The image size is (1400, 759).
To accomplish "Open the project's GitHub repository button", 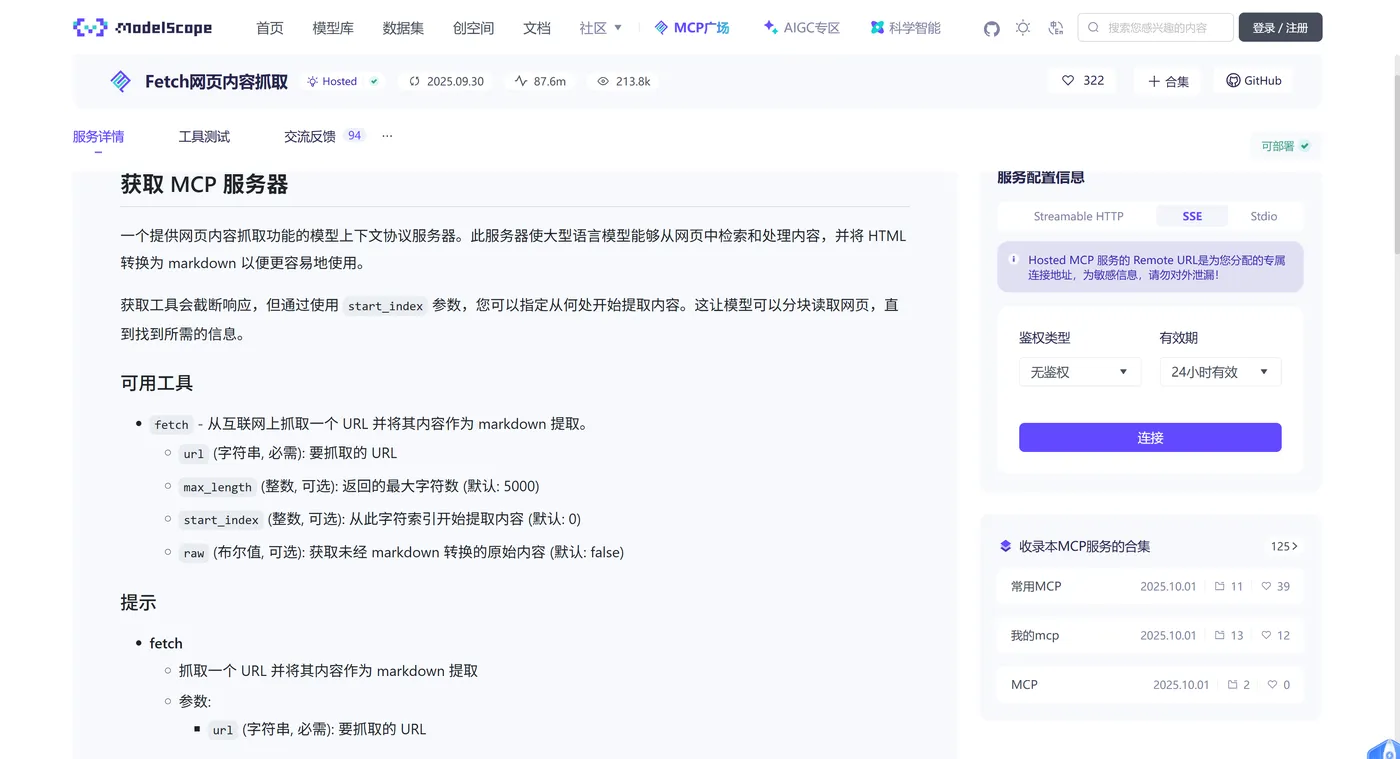I will (x=1252, y=80).
